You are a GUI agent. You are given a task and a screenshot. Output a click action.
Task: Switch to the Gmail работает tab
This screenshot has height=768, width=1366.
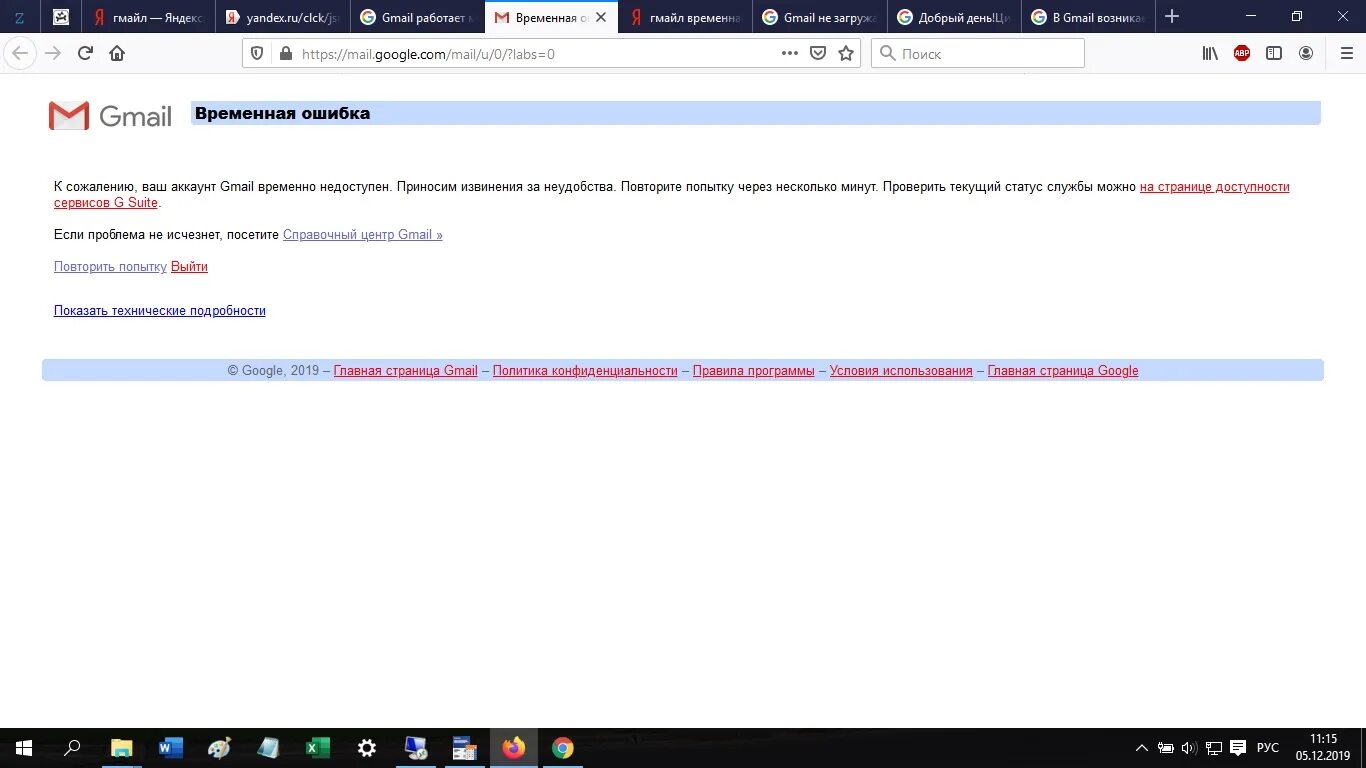pos(417,17)
